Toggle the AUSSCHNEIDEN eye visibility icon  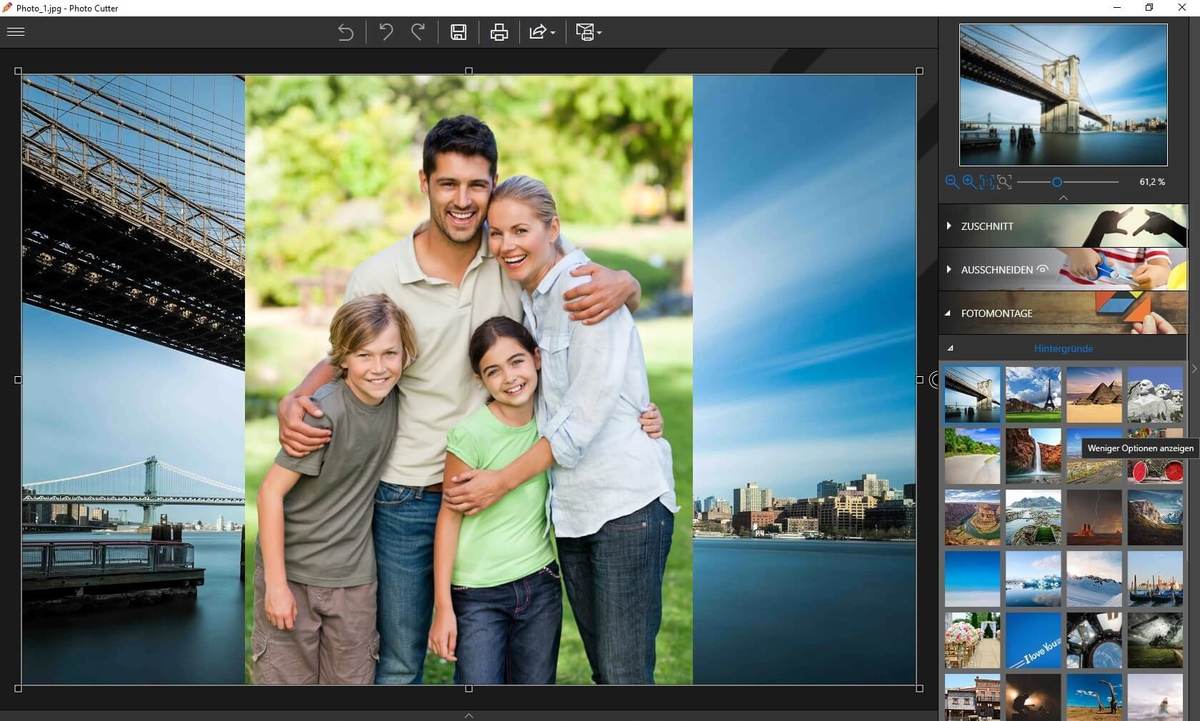[x=1043, y=269]
